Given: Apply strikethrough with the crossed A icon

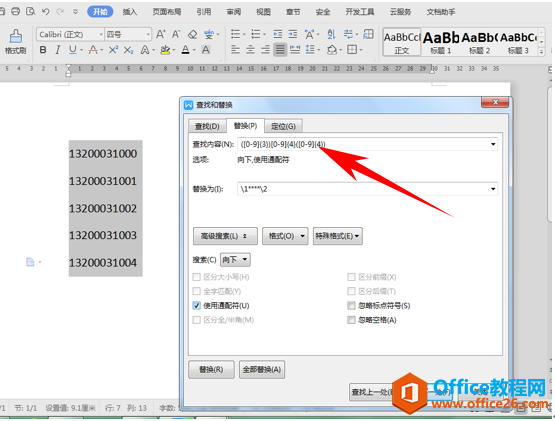Looking at the screenshot, I should pos(93,50).
